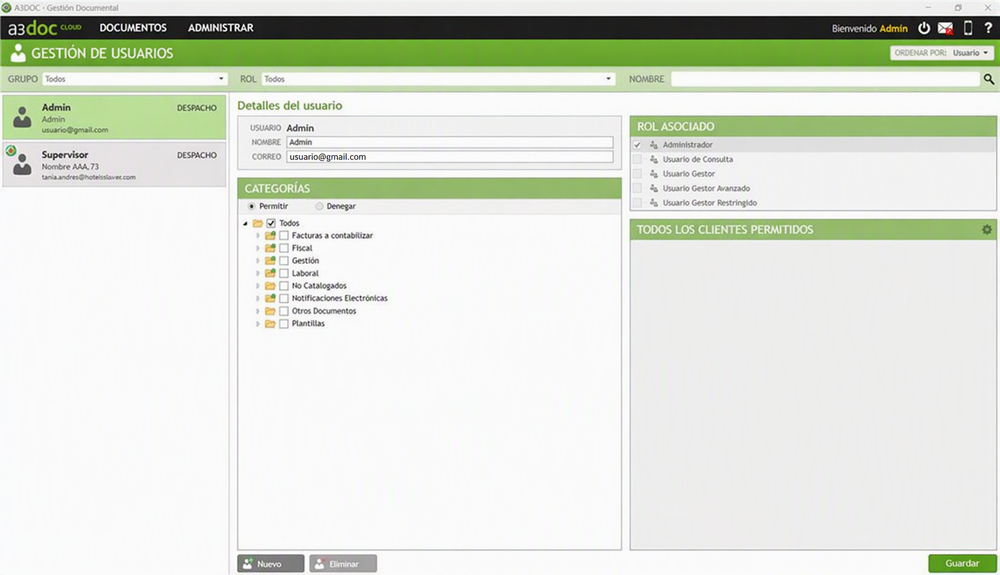Click the NOMBRE search field

(x=825, y=79)
